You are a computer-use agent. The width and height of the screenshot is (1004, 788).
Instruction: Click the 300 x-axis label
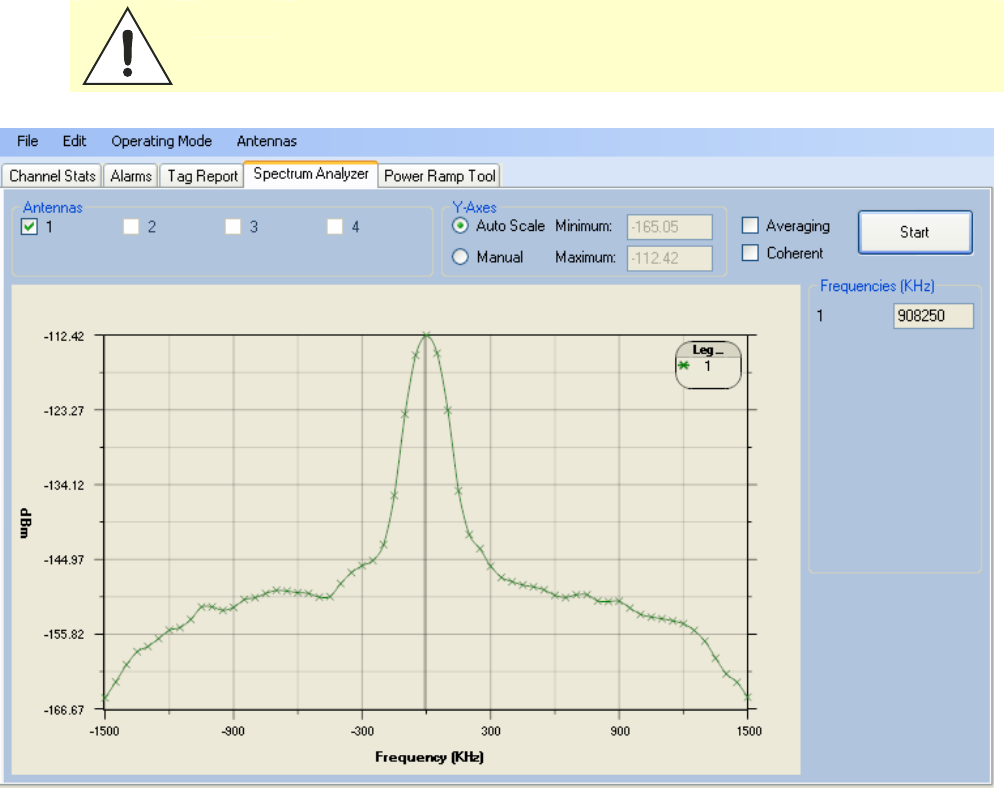coord(491,731)
